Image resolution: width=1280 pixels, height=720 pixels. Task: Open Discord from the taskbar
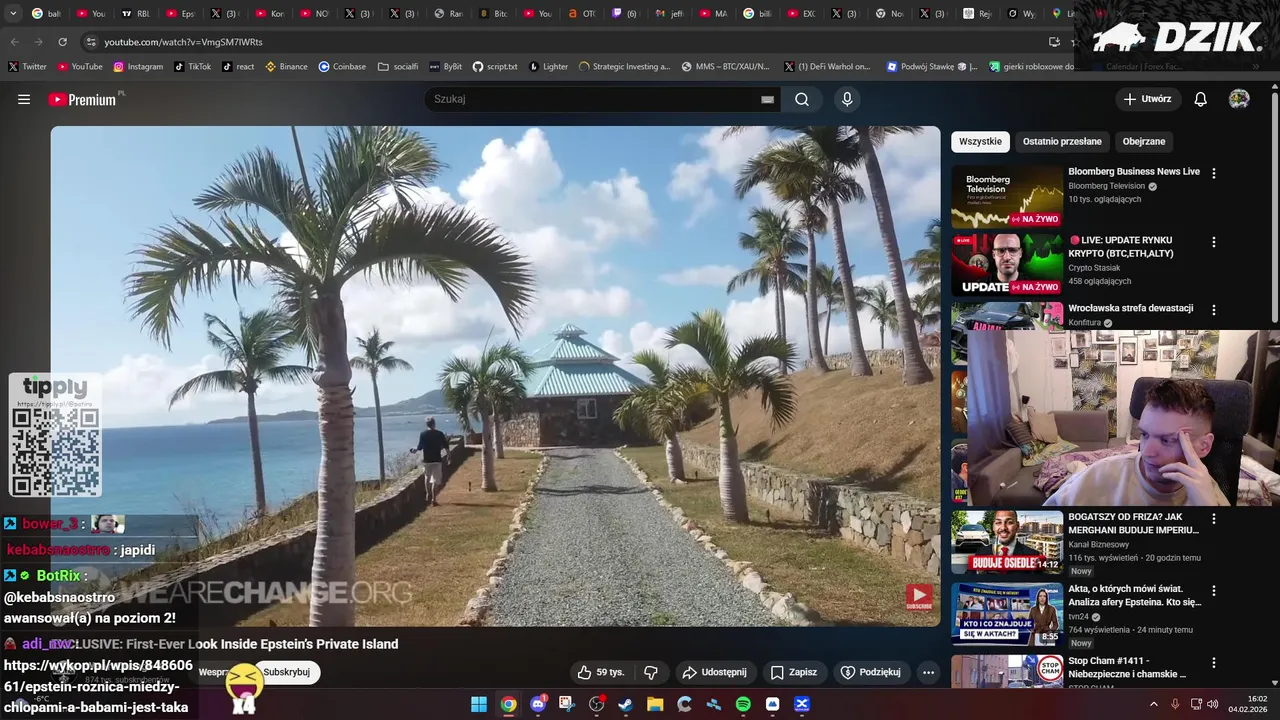coord(538,704)
